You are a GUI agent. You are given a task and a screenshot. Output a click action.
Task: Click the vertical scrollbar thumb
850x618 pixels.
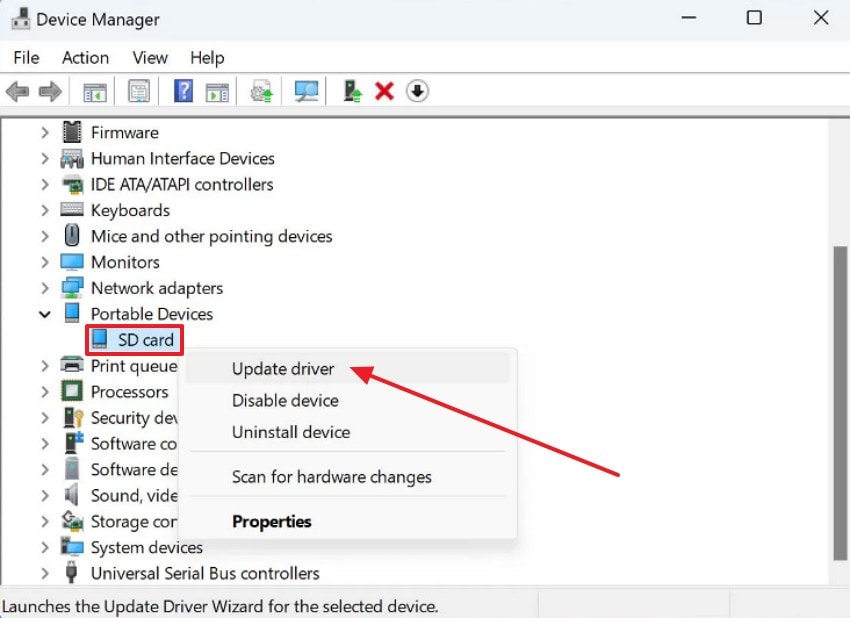click(839, 403)
